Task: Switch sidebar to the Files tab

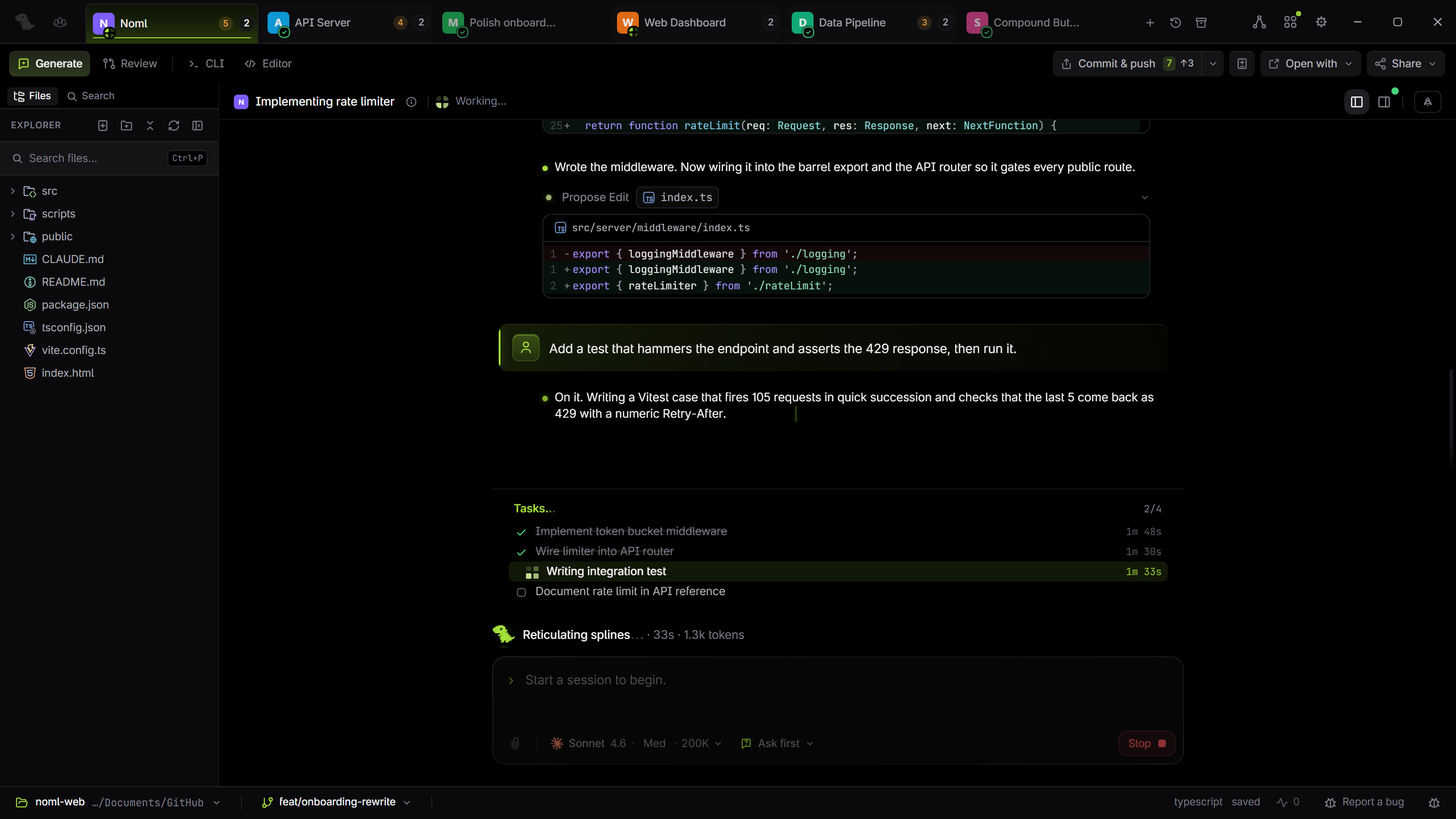Action: tap(32, 96)
